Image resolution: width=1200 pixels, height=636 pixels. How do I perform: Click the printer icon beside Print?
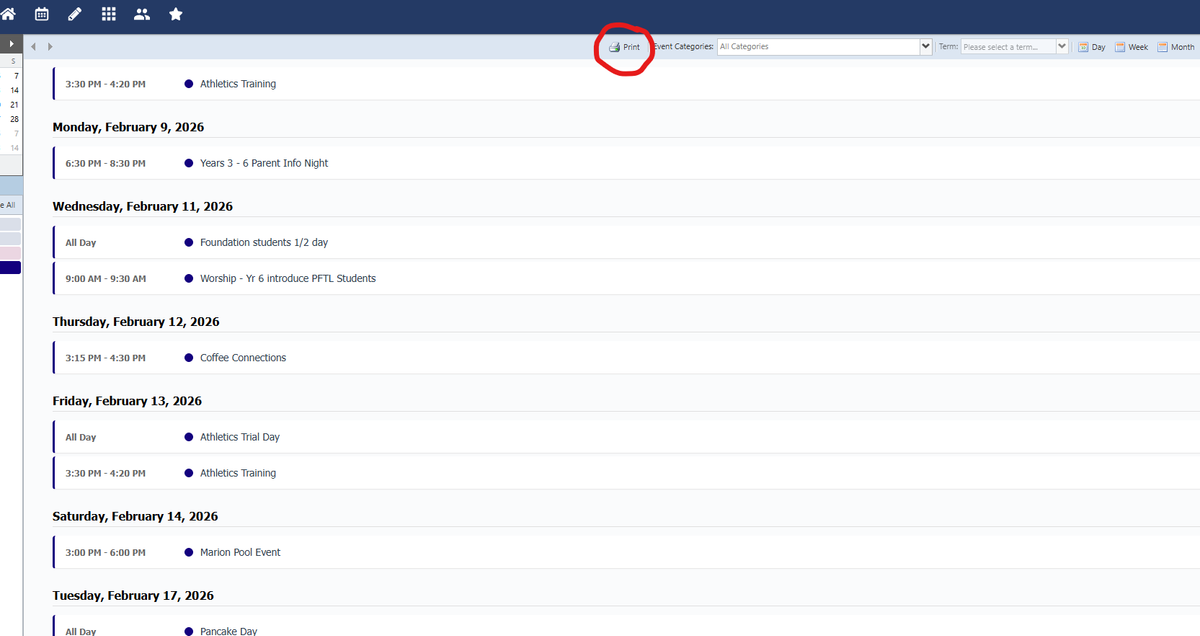(x=614, y=47)
